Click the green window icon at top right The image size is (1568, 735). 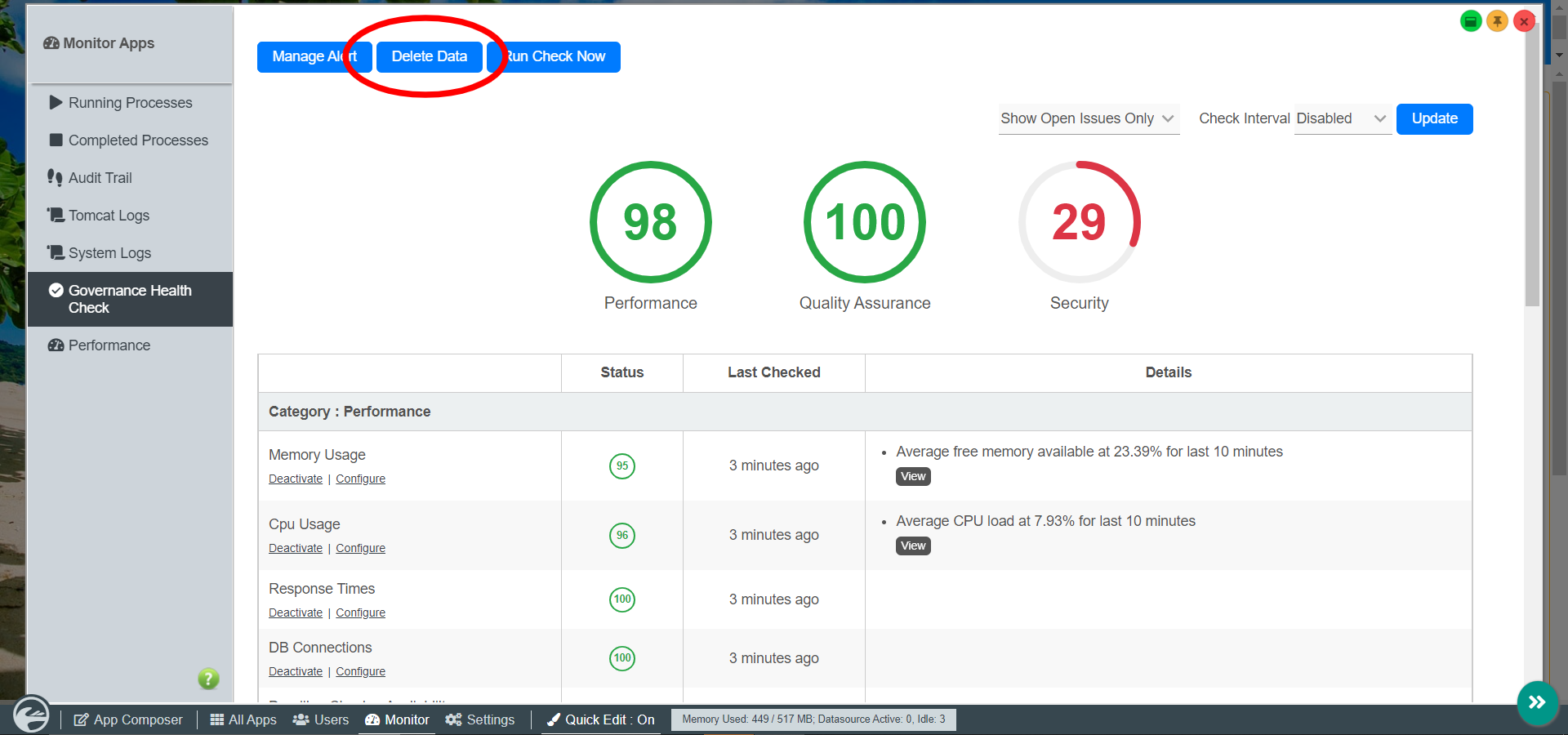(x=1470, y=21)
